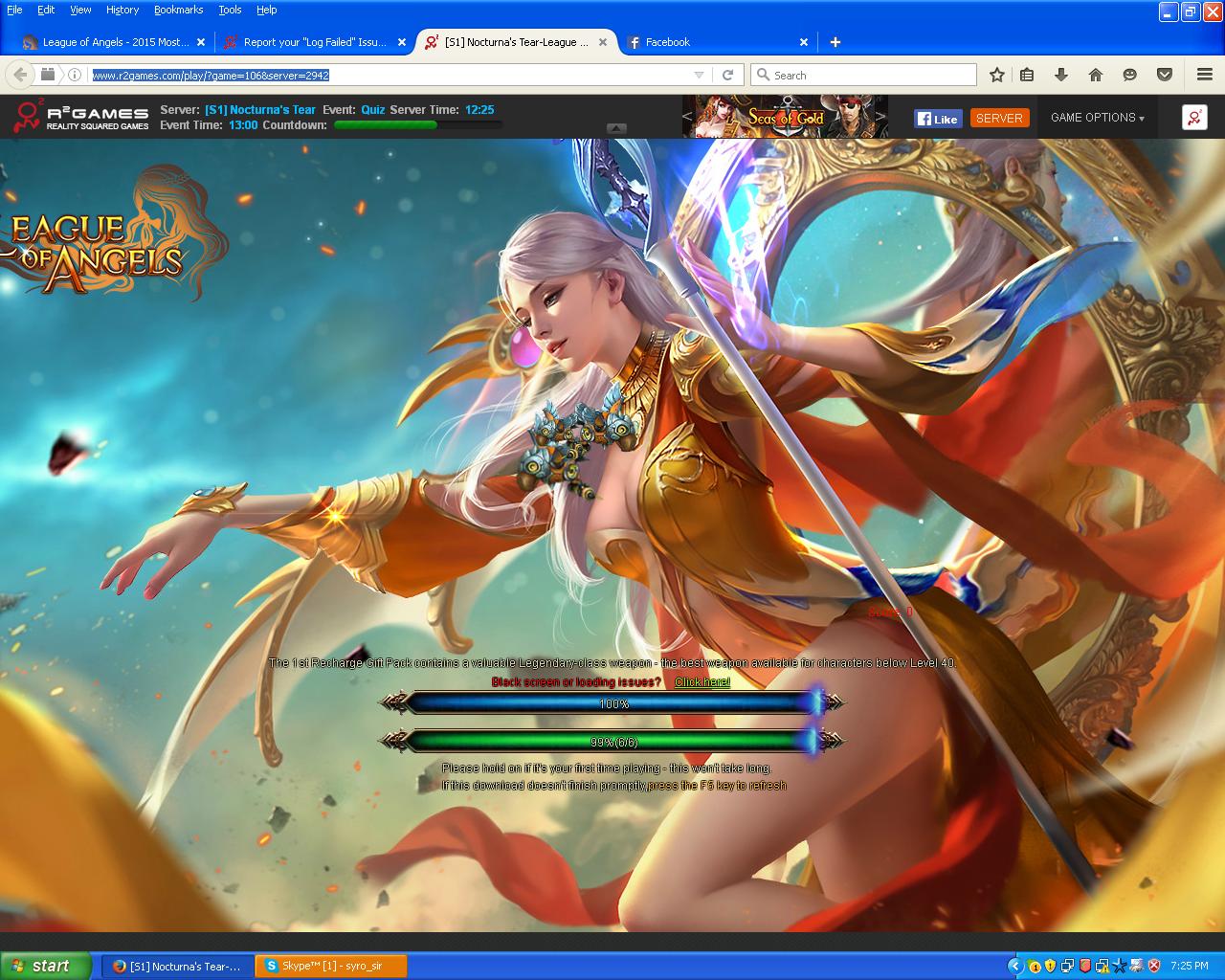
Task: Click the "Click here!" loading issues link
Action: pos(702,681)
